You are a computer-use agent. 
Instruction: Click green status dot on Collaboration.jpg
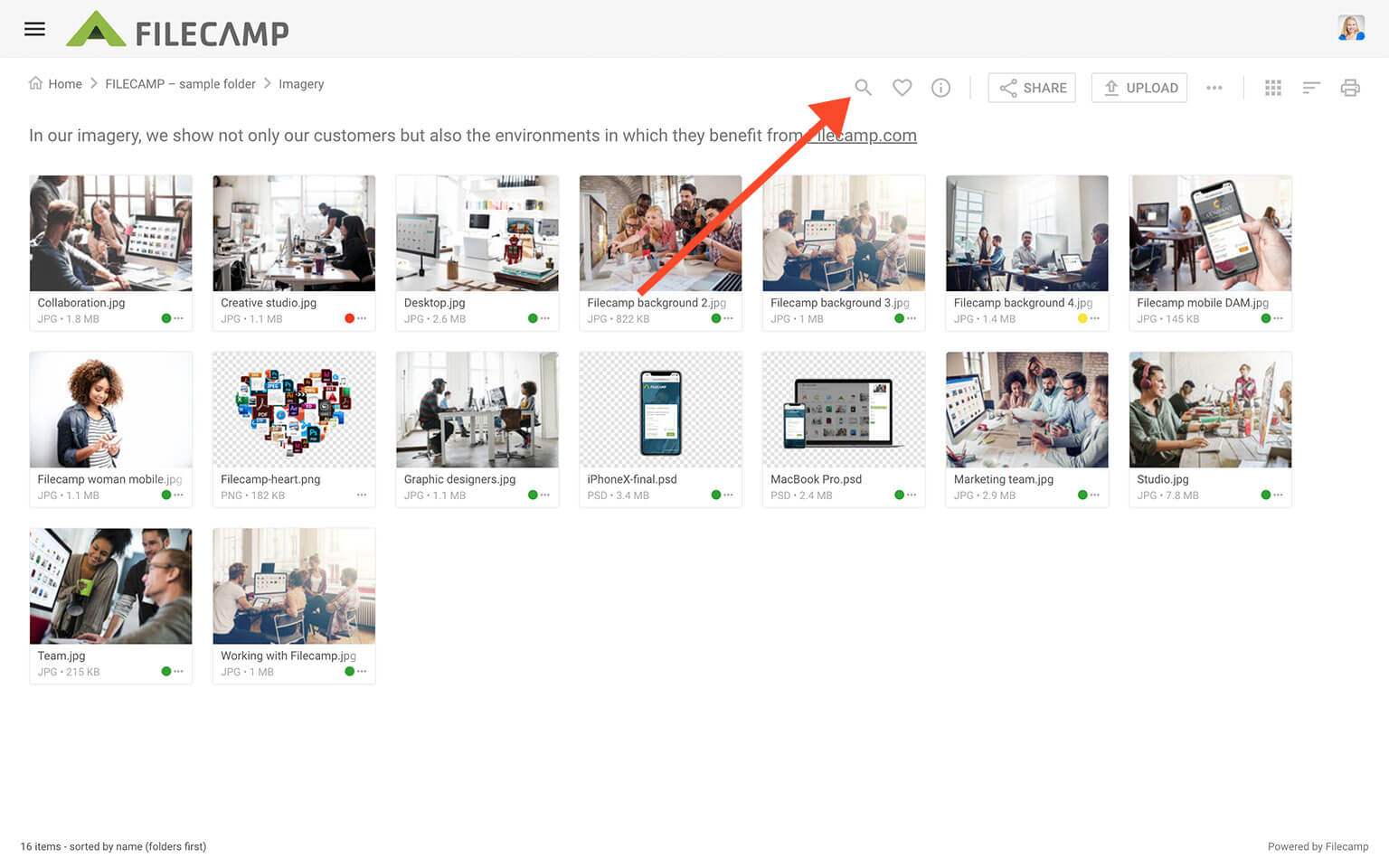(165, 318)
